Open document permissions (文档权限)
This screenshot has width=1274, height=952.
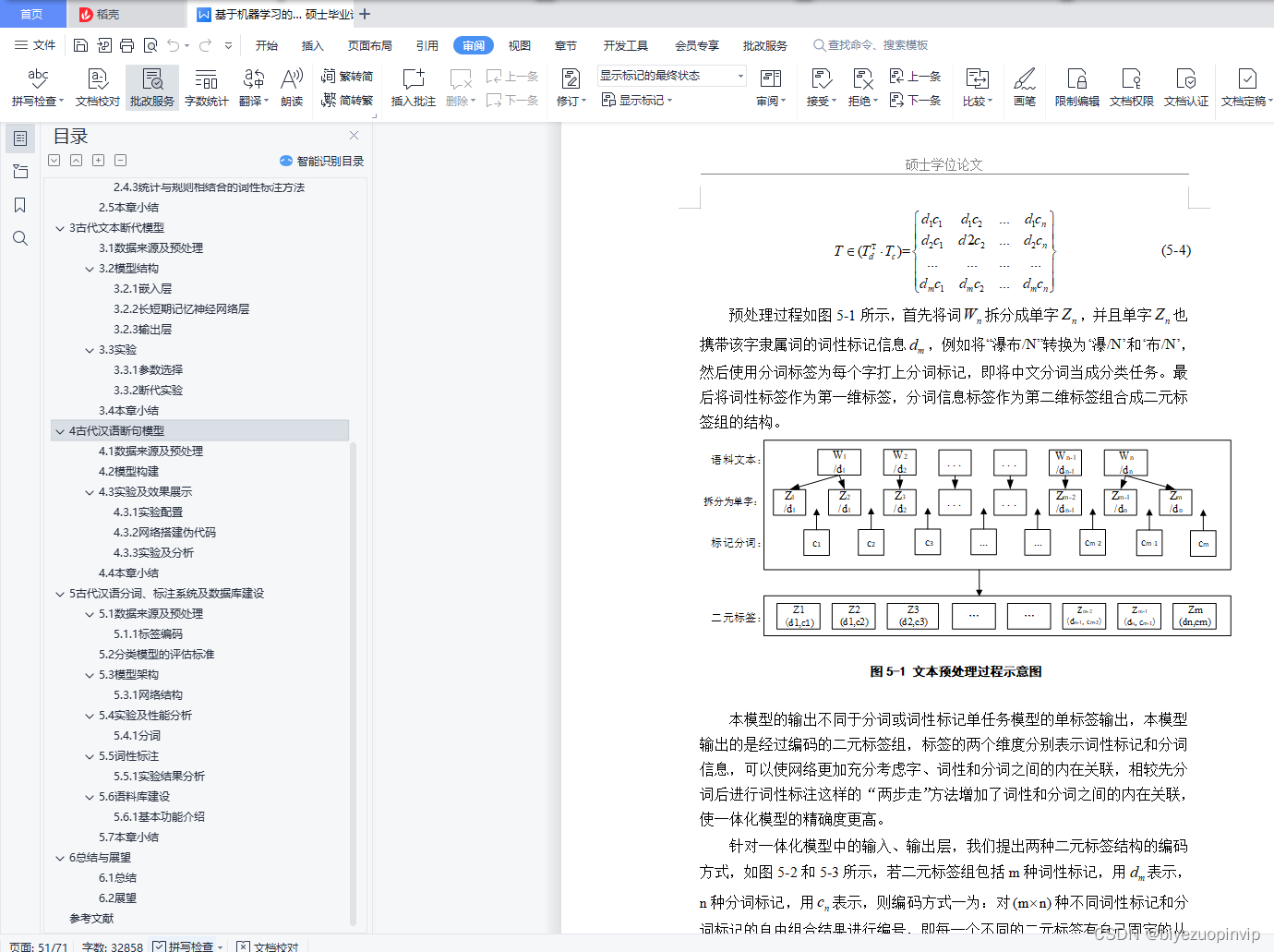(x=1132, y=88)
